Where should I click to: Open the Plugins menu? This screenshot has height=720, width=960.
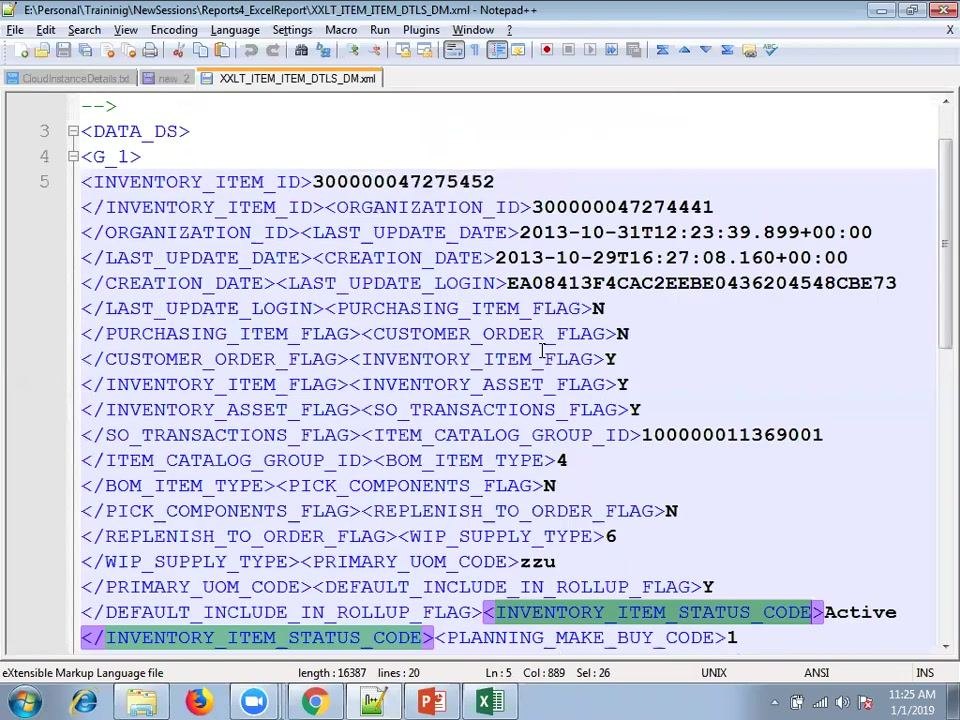point(421,30)
